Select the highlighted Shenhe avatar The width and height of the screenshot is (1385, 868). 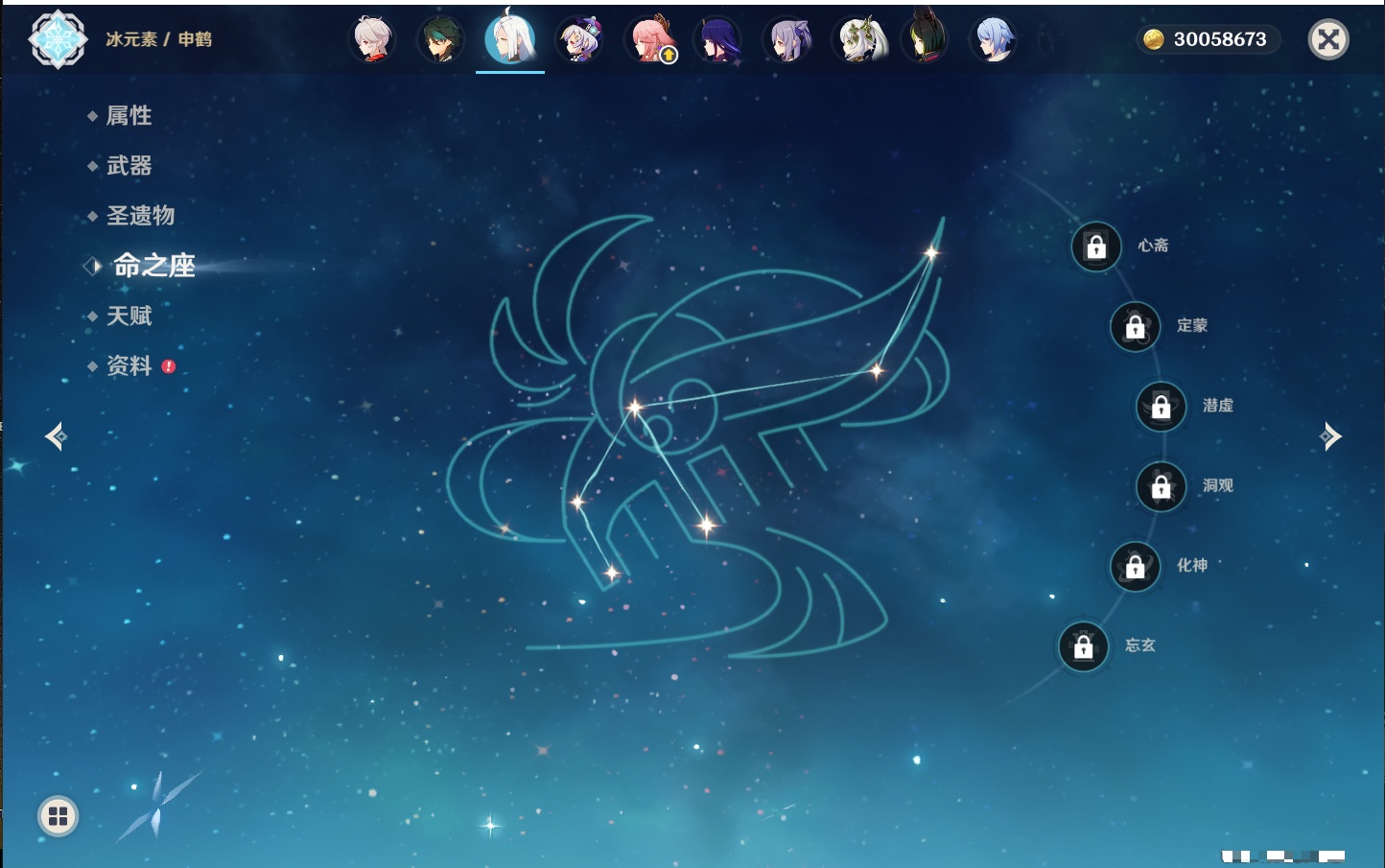point(510,38)
